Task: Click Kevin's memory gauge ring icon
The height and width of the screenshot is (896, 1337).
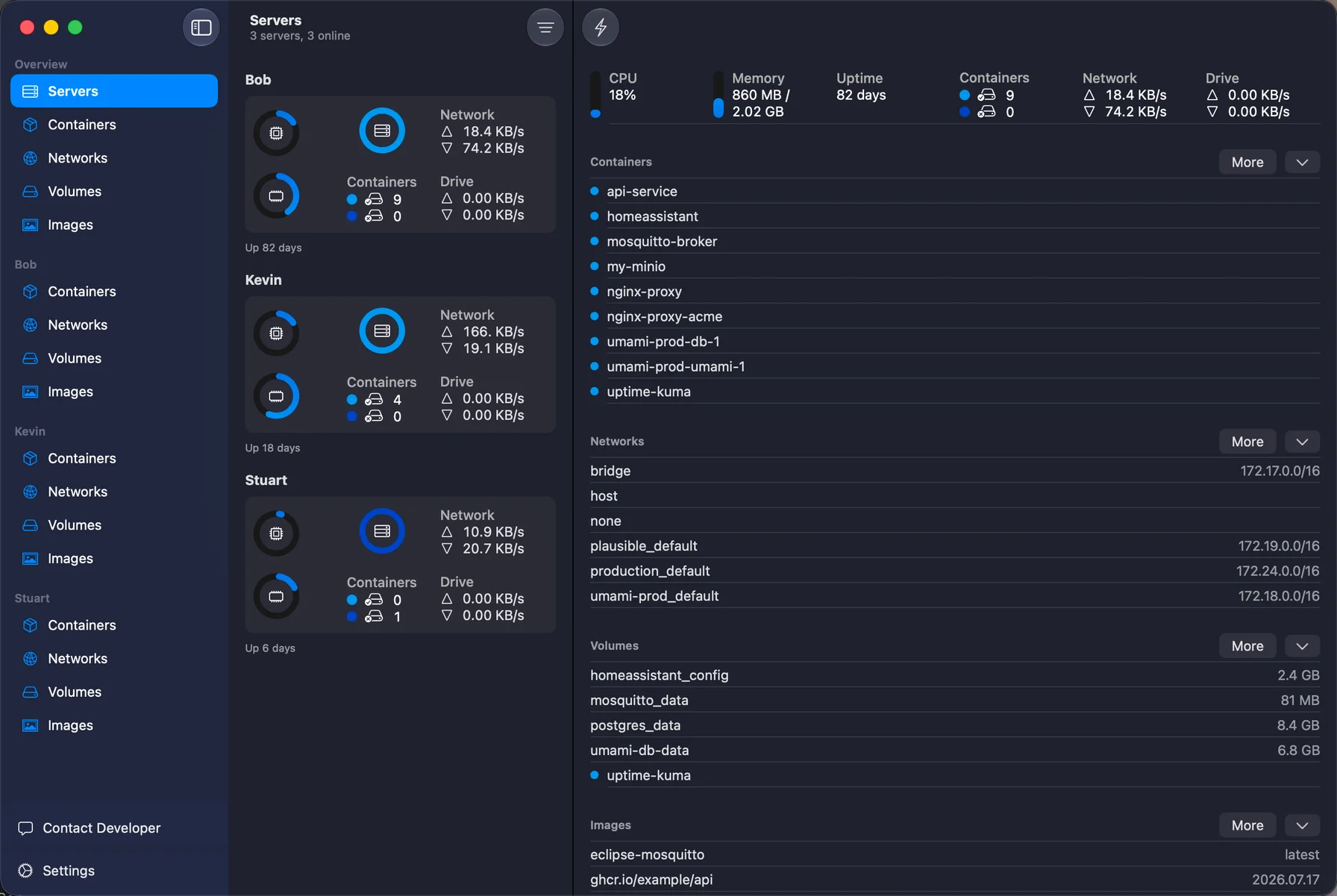Action: coord(276,396)
